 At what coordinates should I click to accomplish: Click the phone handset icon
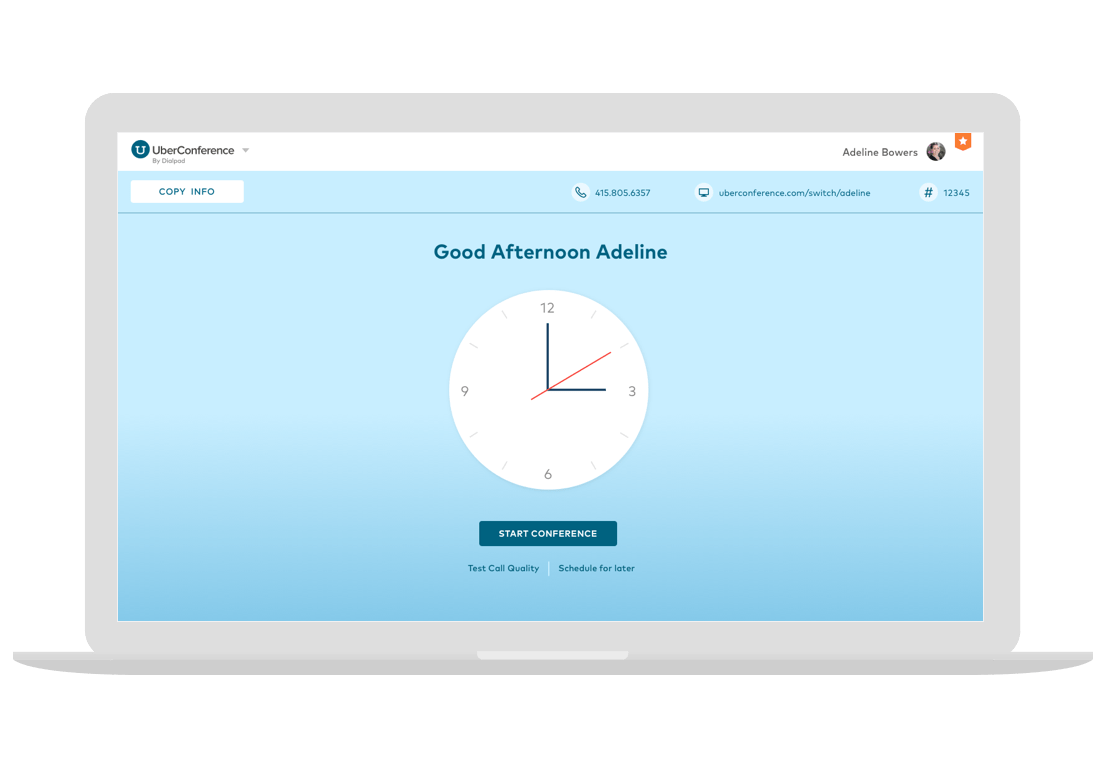581,192
